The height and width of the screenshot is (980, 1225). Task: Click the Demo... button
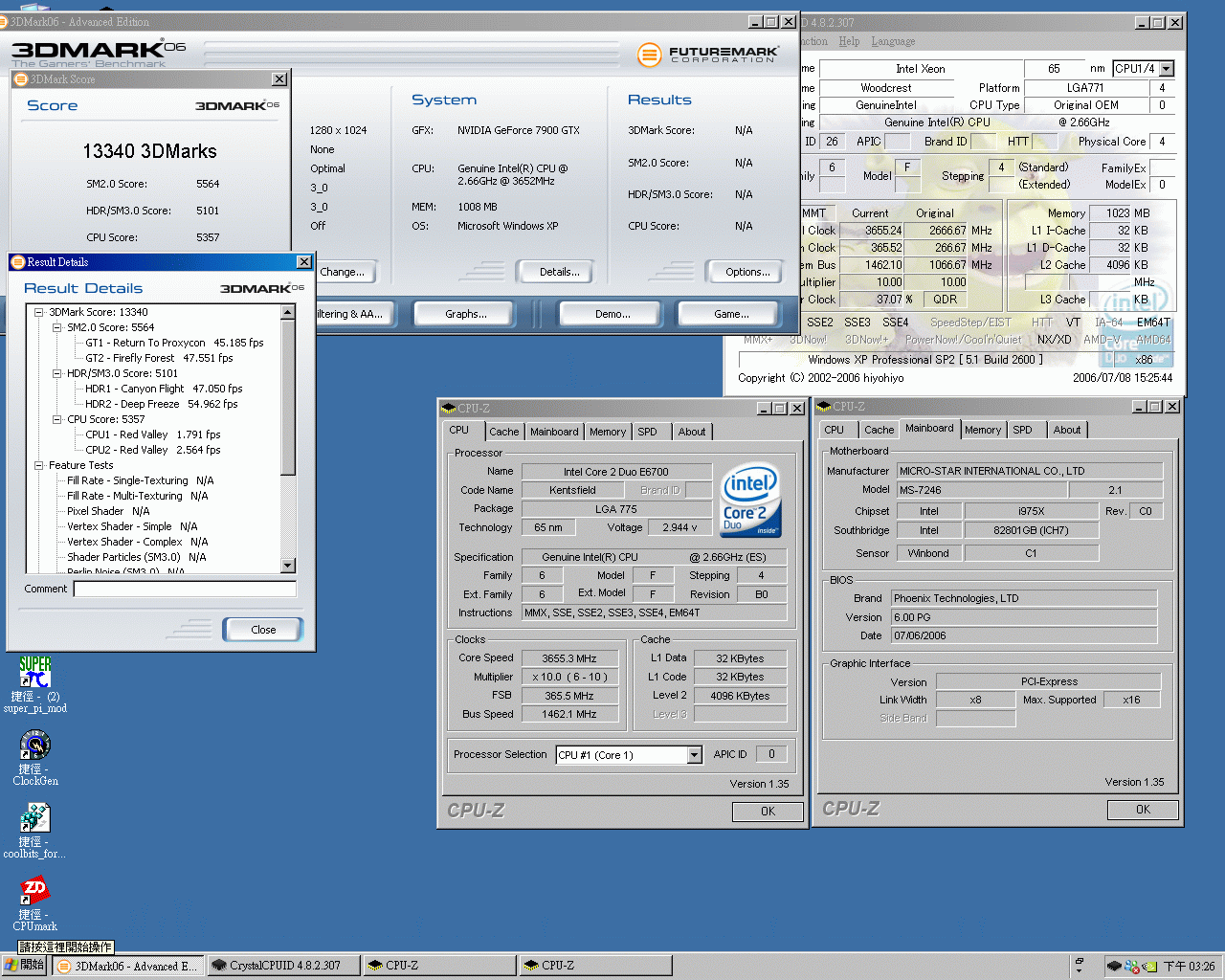[x=612, y=314]
